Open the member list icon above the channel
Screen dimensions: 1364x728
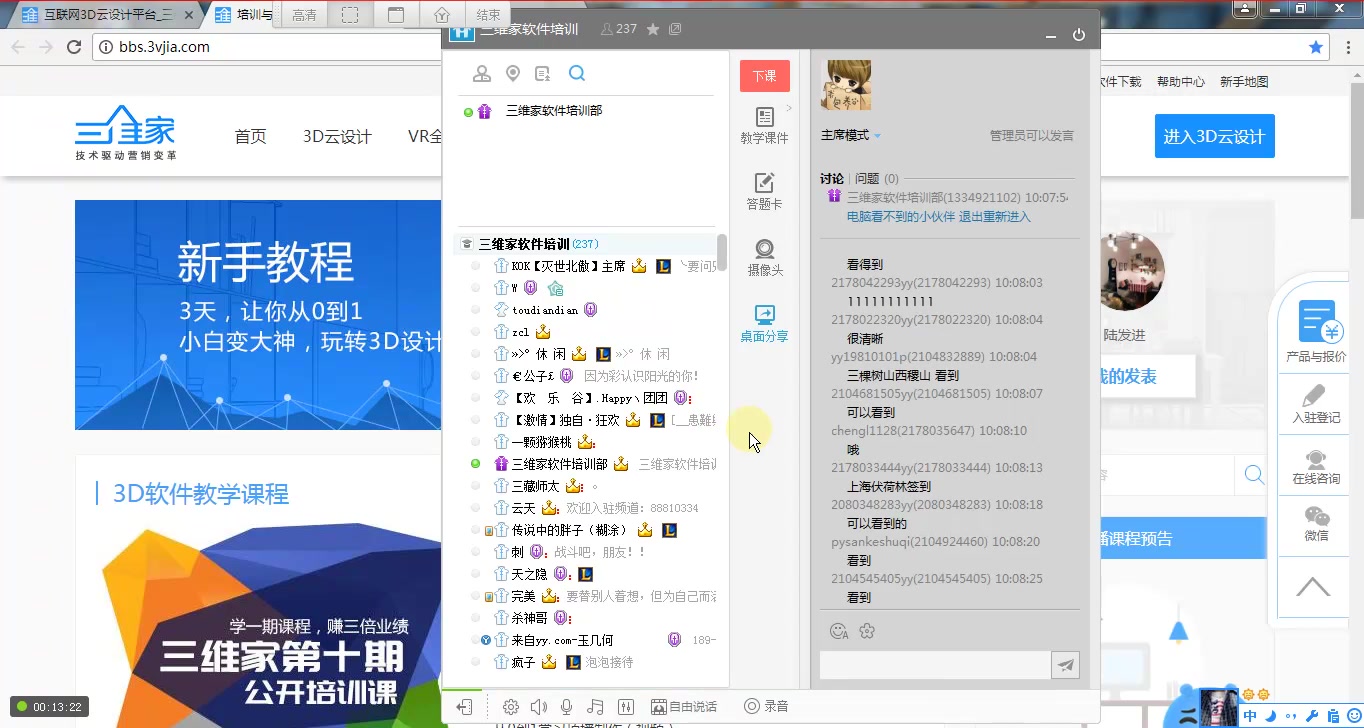click(x=482, y=73)
